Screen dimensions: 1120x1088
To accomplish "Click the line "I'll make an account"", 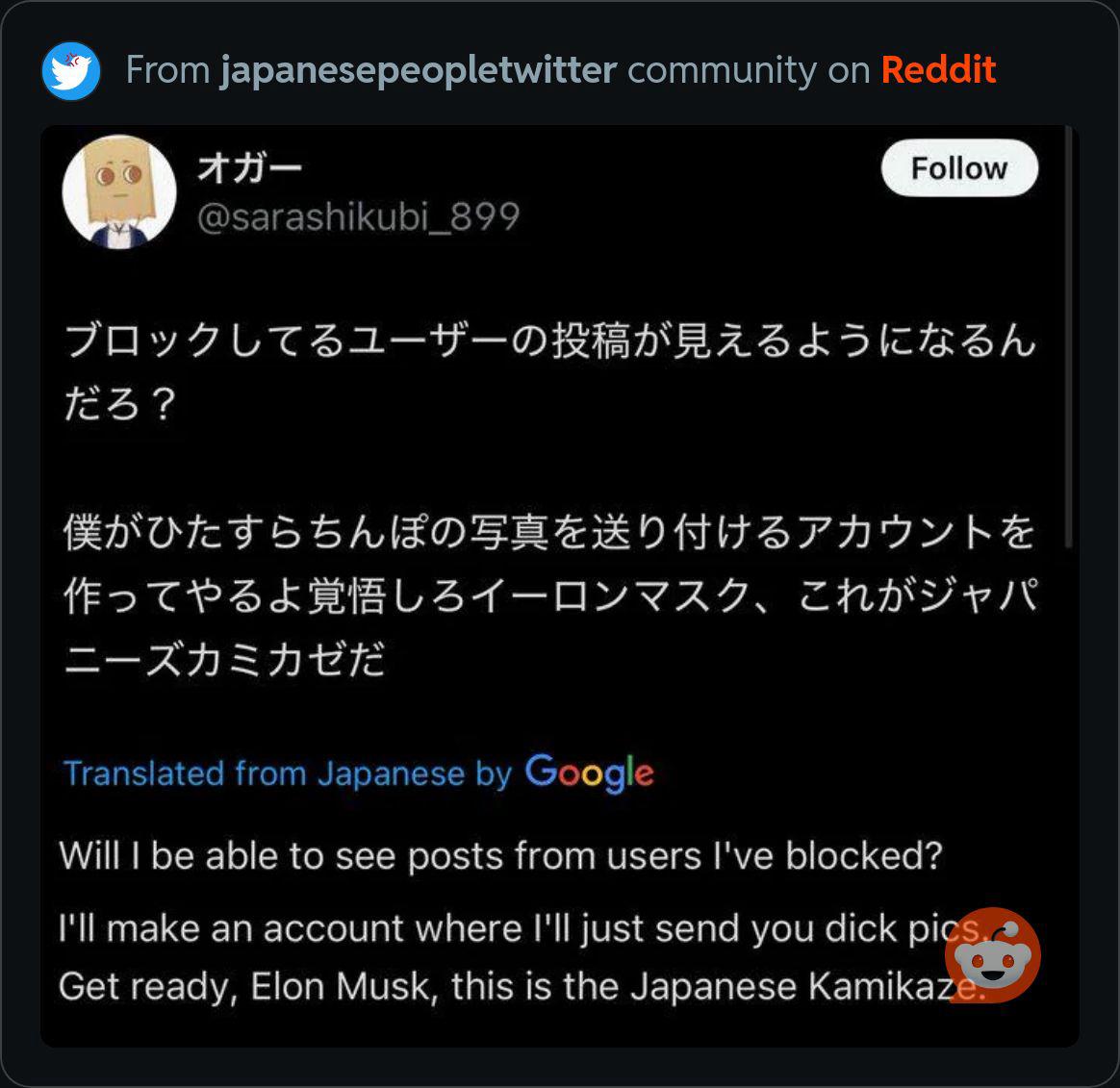I will pyautogui.click(x=500, y=928).
